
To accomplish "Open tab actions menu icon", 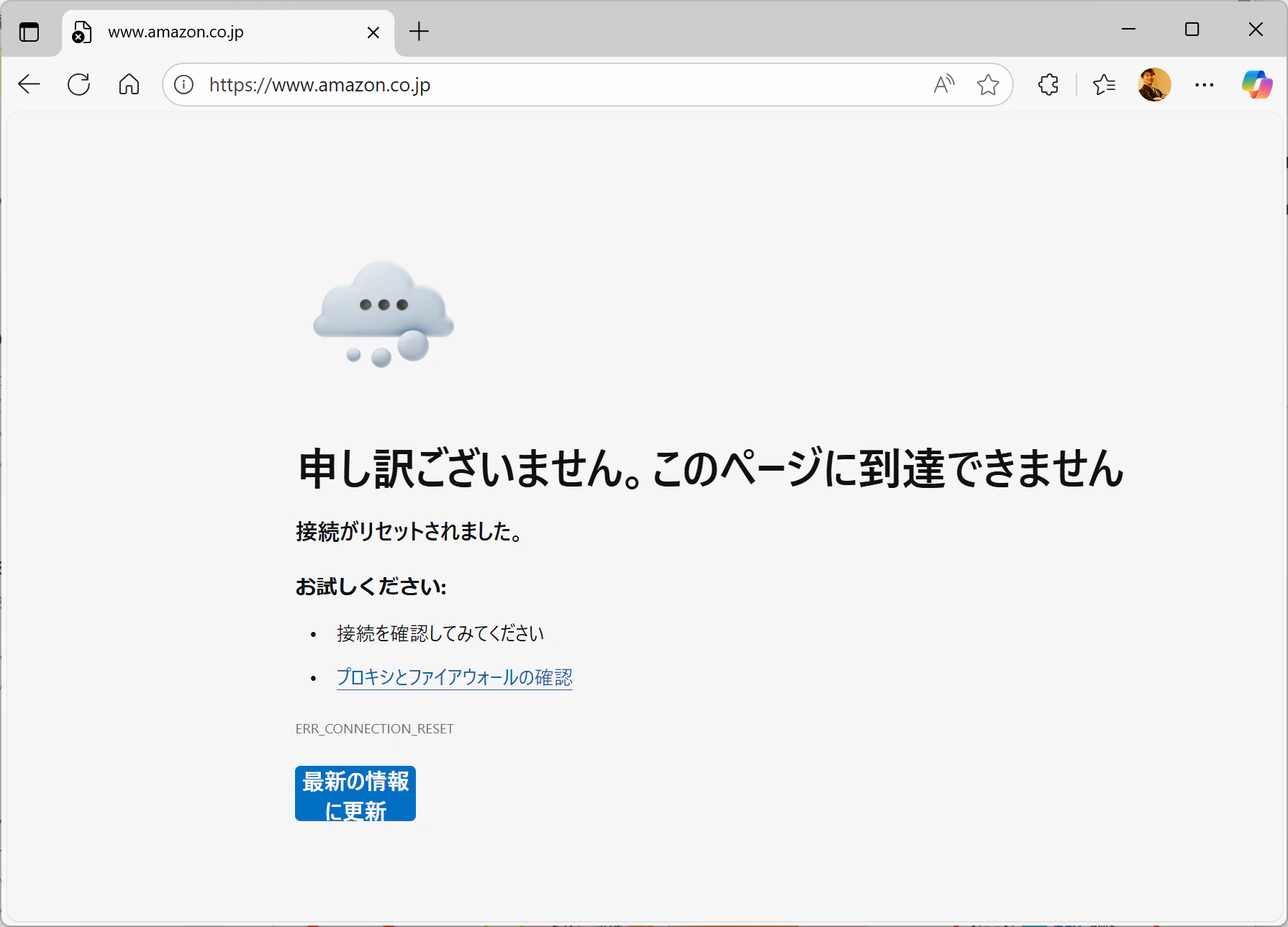I will click(29, 32).
